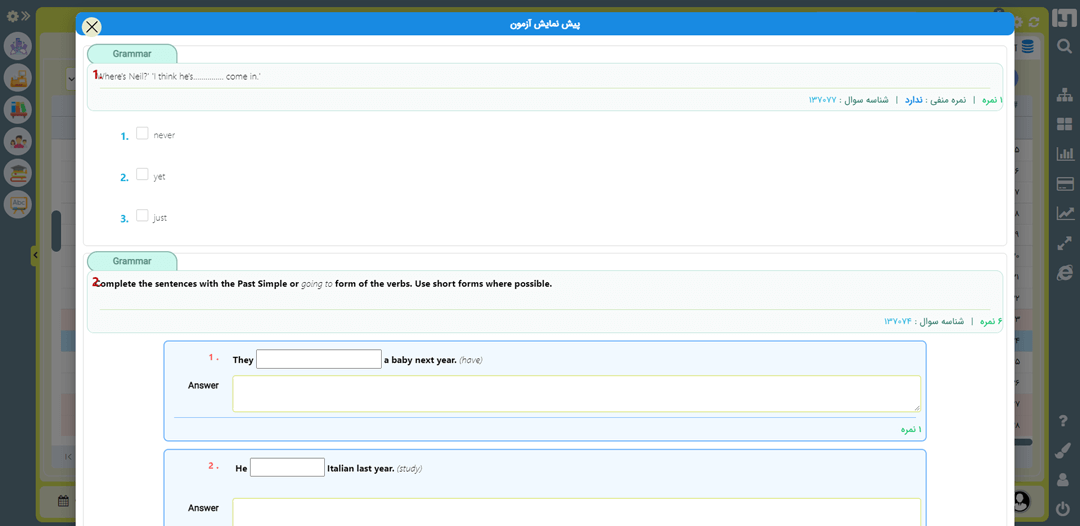Open the people group sidebar module
This screenshot has width=1080, height=526.
[18, 141]
